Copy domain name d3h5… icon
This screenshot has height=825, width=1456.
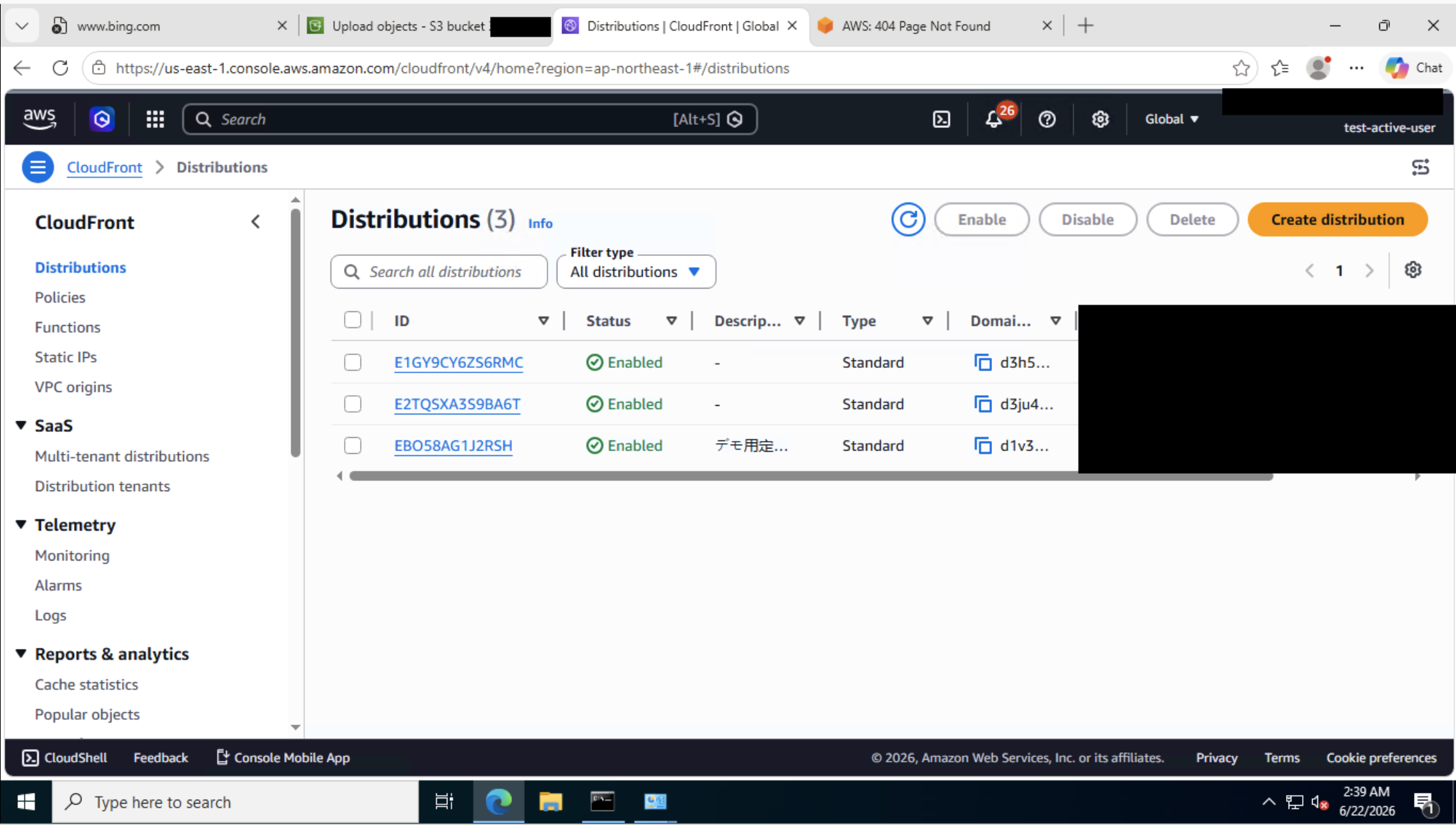pyautogui.click(x=983, y=363)
